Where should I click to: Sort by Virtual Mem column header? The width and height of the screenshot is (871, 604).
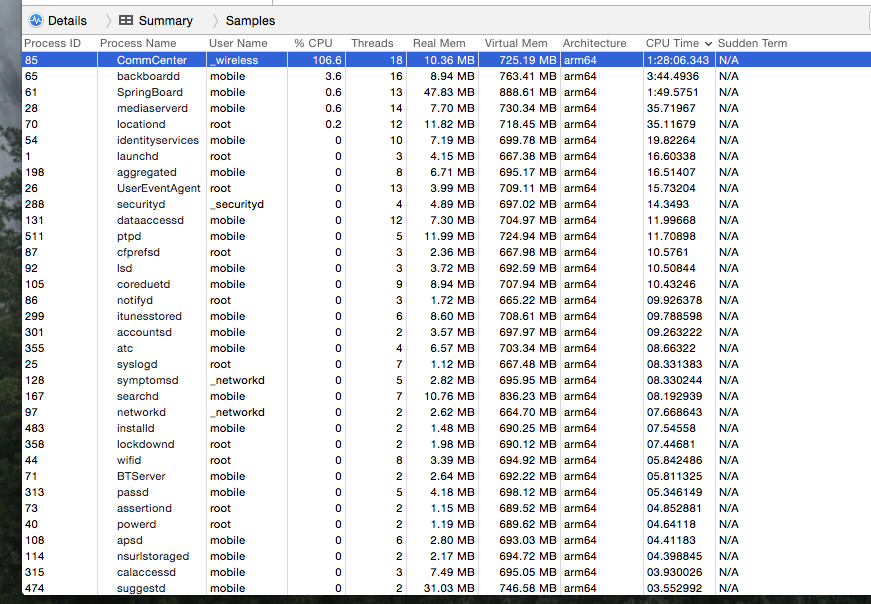coord(515,43)
